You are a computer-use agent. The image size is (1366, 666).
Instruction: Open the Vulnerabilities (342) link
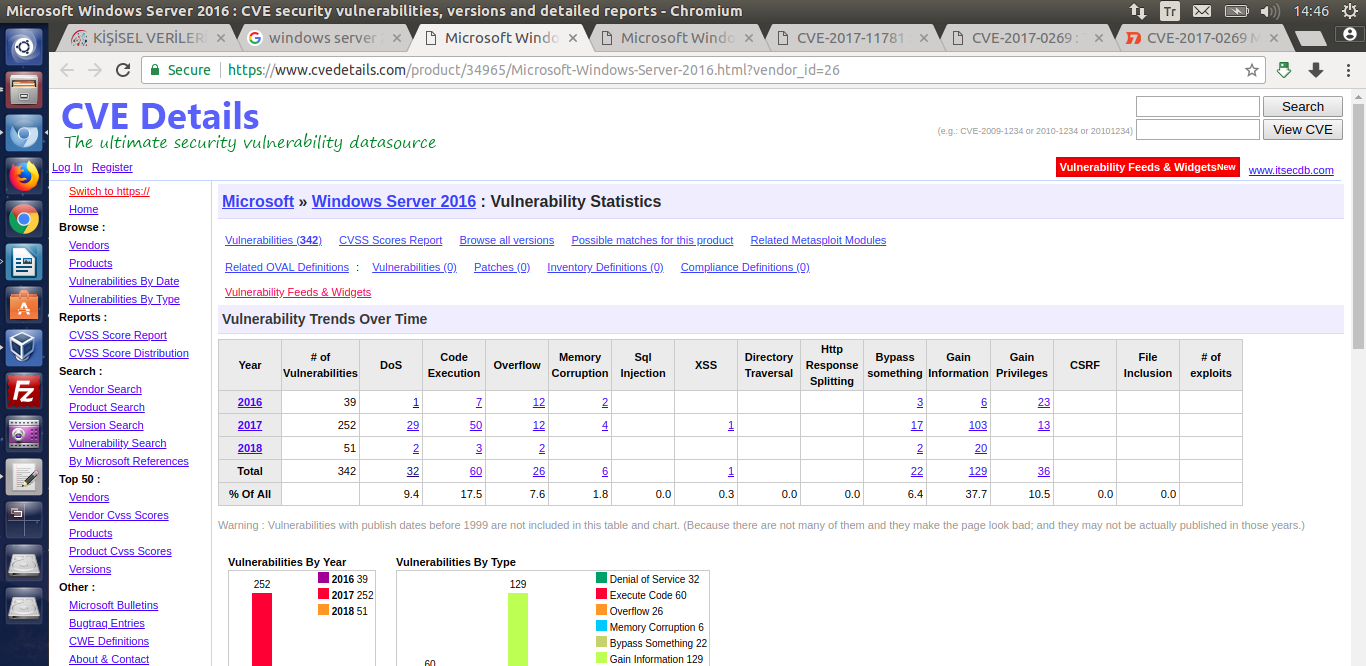coord(273,240)
